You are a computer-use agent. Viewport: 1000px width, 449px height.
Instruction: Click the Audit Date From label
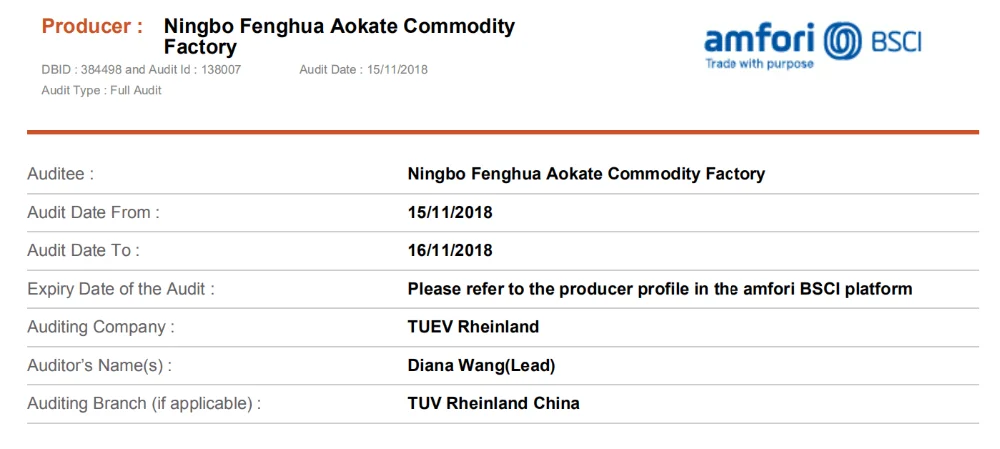[x=93, y=212]
